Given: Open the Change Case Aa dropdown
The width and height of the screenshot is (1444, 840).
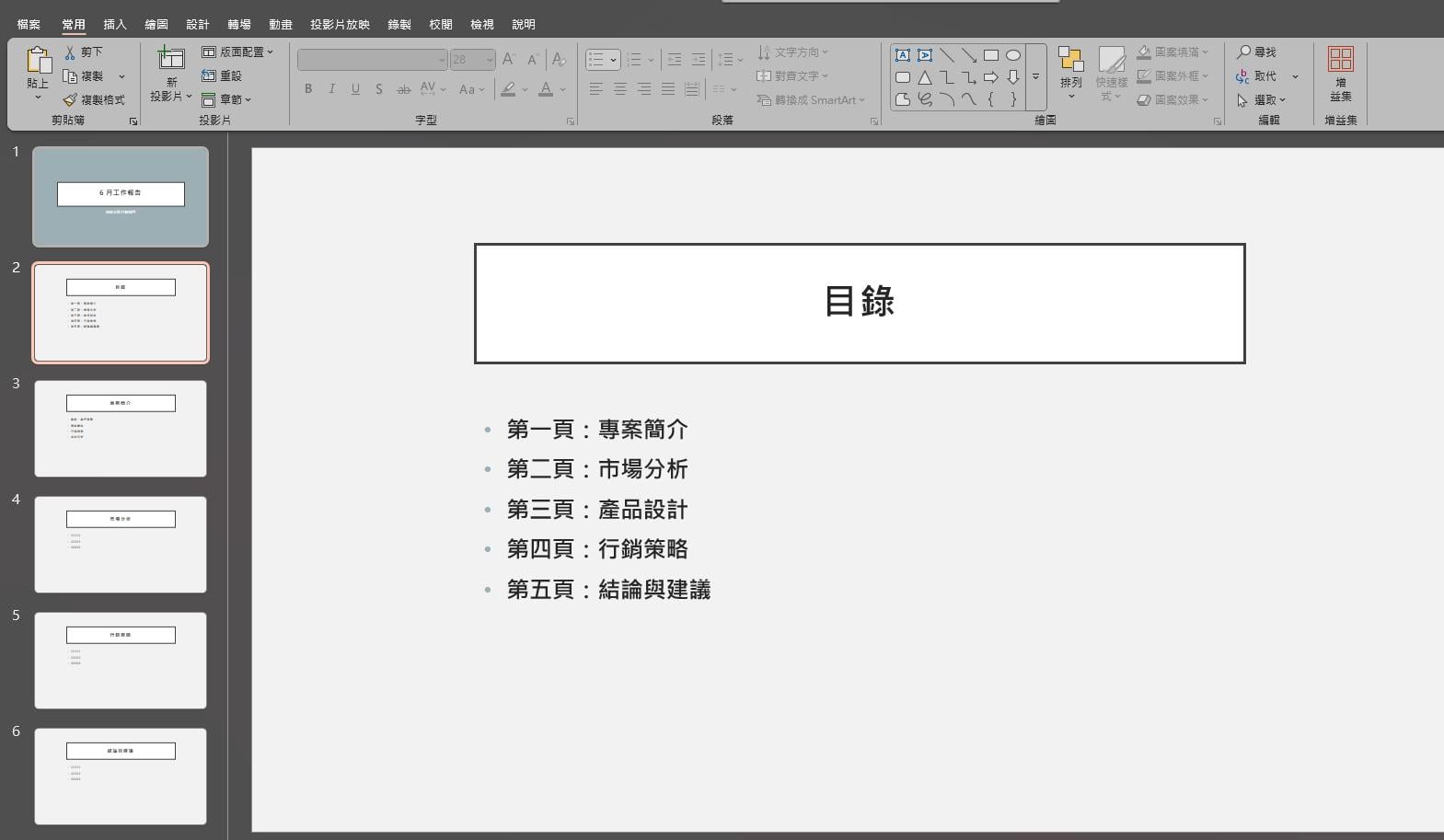Looking at the screenshot, I should 470,89.
